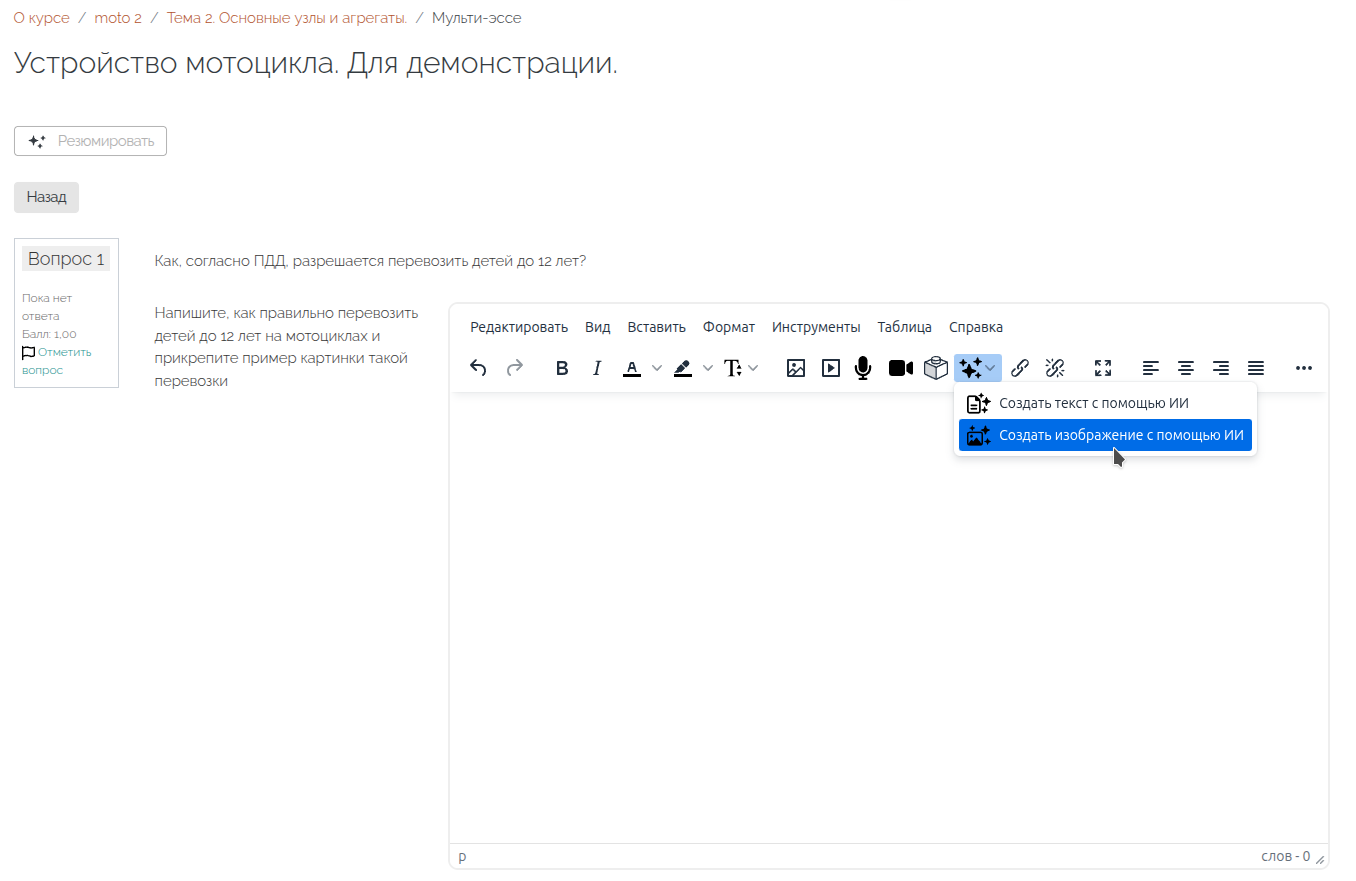Expand the font size dropdown arrow
This screenshot has height=881, width=1356.
(x=753, y=368)
